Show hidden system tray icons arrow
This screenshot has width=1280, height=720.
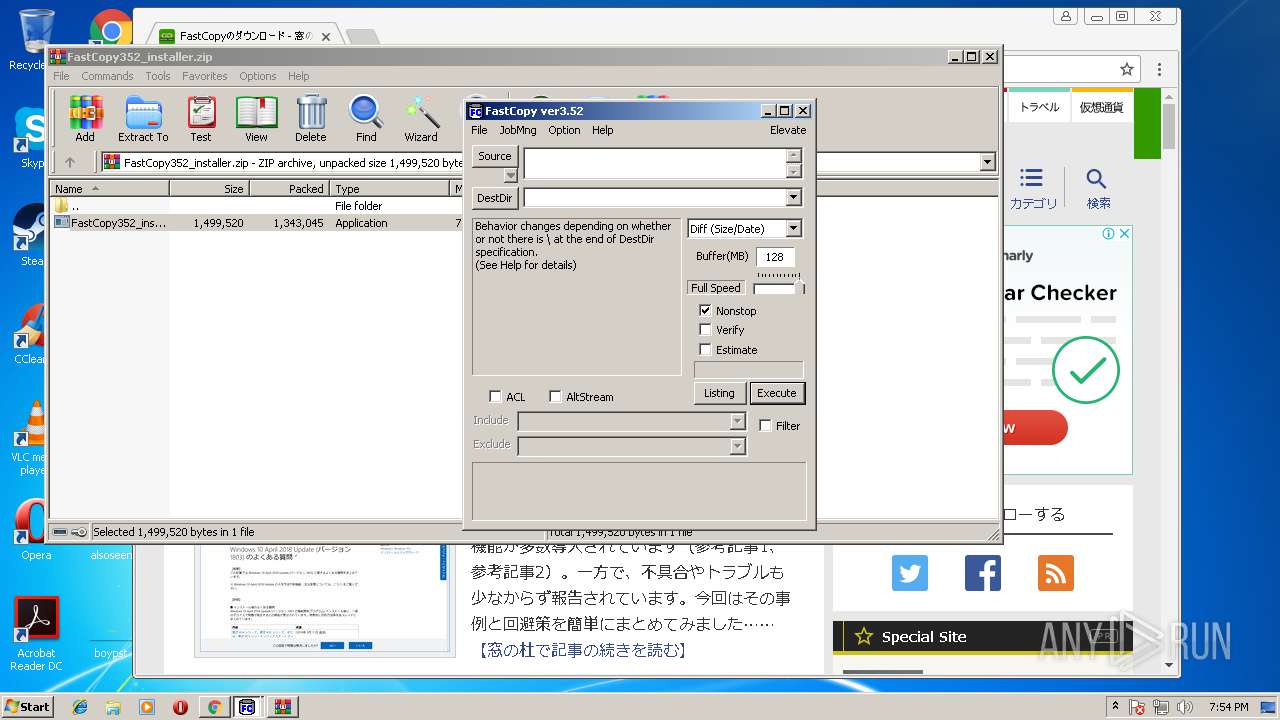coord(1115,707)
